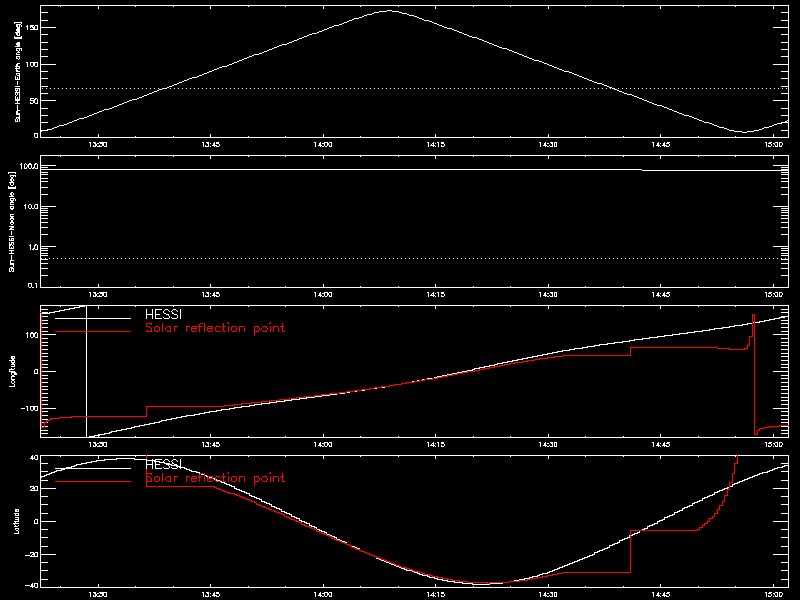Click the 100.0 tick label on Moon angle axis

pos(28,166)
